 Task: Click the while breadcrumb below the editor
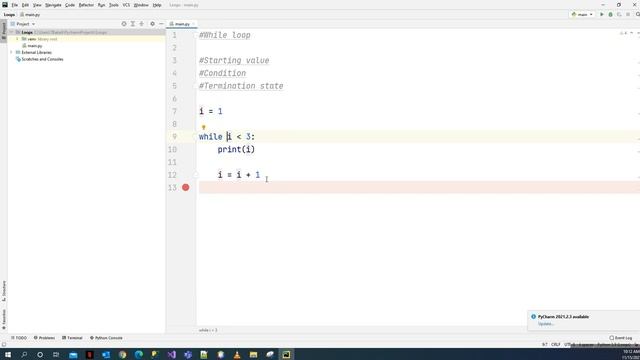coord(208,330)
